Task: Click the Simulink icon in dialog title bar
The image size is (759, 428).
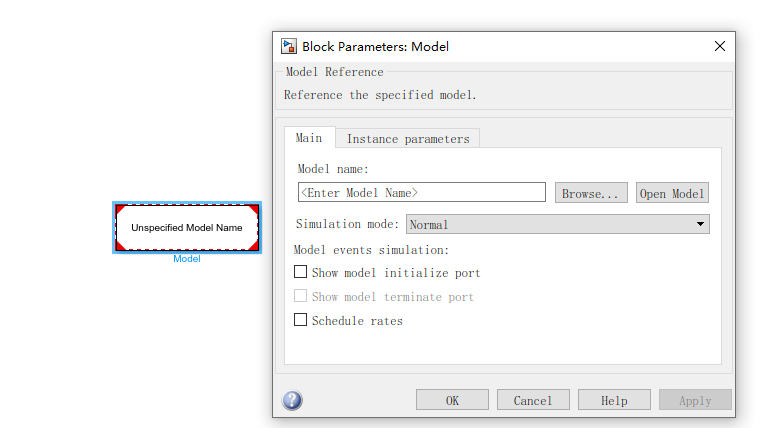Action: (x=289, y=46)
